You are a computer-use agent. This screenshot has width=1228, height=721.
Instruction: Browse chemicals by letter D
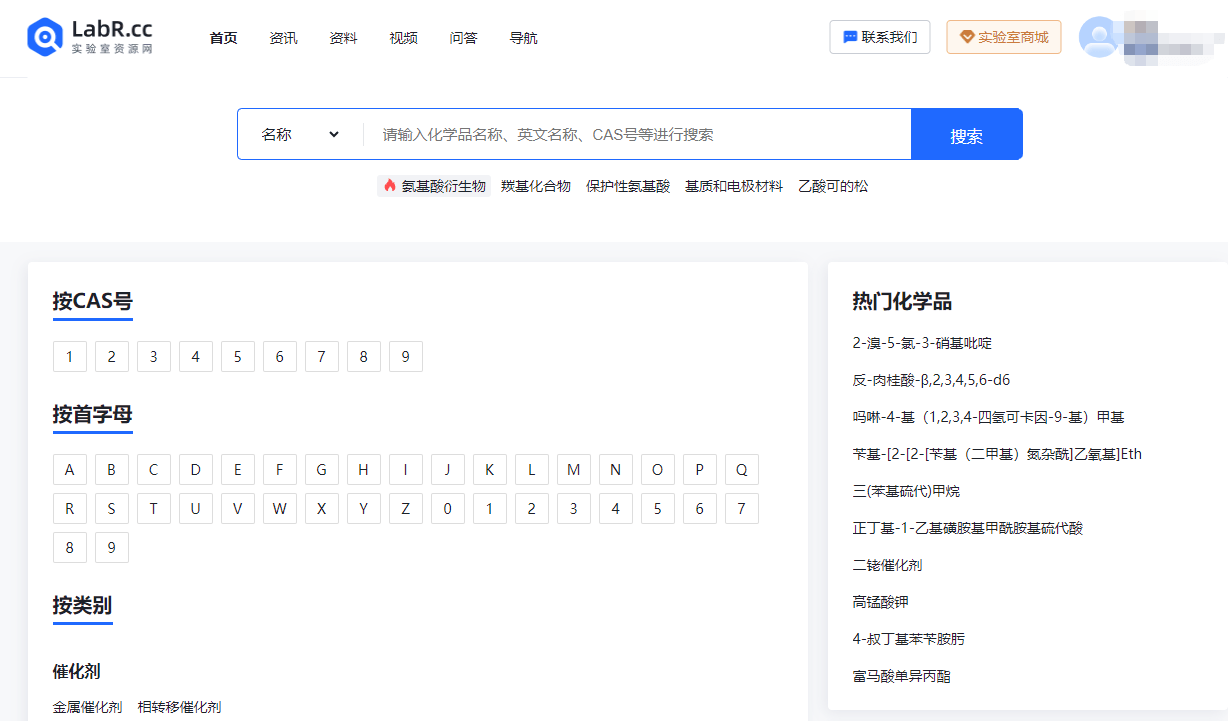(x=196, y=470)
